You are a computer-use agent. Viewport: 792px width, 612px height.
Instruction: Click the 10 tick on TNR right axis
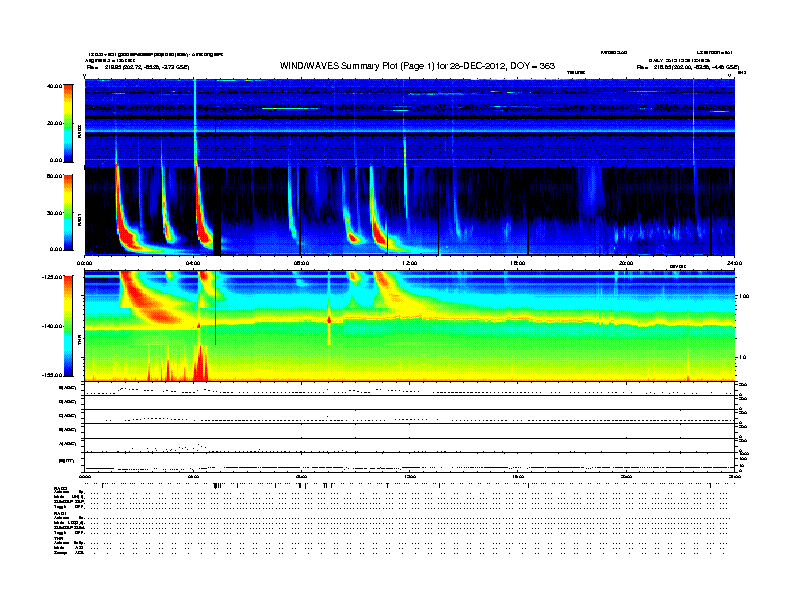pyautogui.click(x=745, y=357)
